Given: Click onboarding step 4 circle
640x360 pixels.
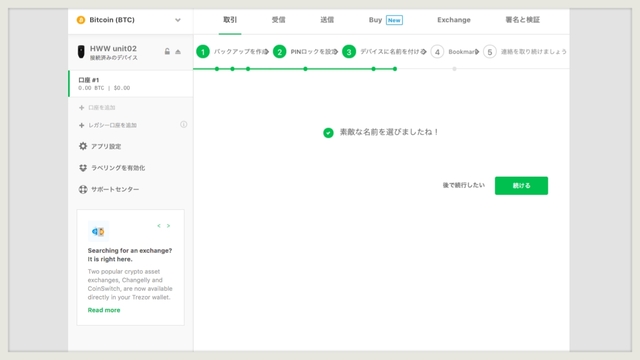Looking at the screenshot, I should (437, 52).
